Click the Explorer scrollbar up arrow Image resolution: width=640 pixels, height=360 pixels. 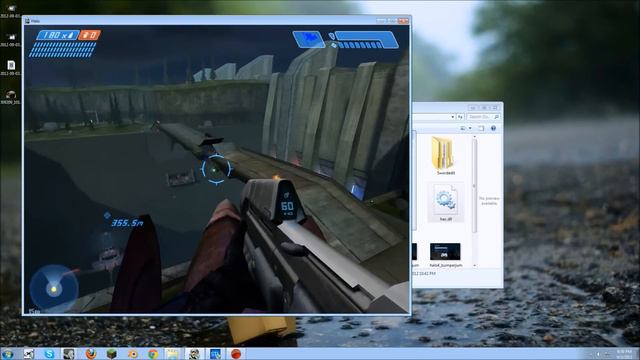pyautogui.click(x=474, y=138)
